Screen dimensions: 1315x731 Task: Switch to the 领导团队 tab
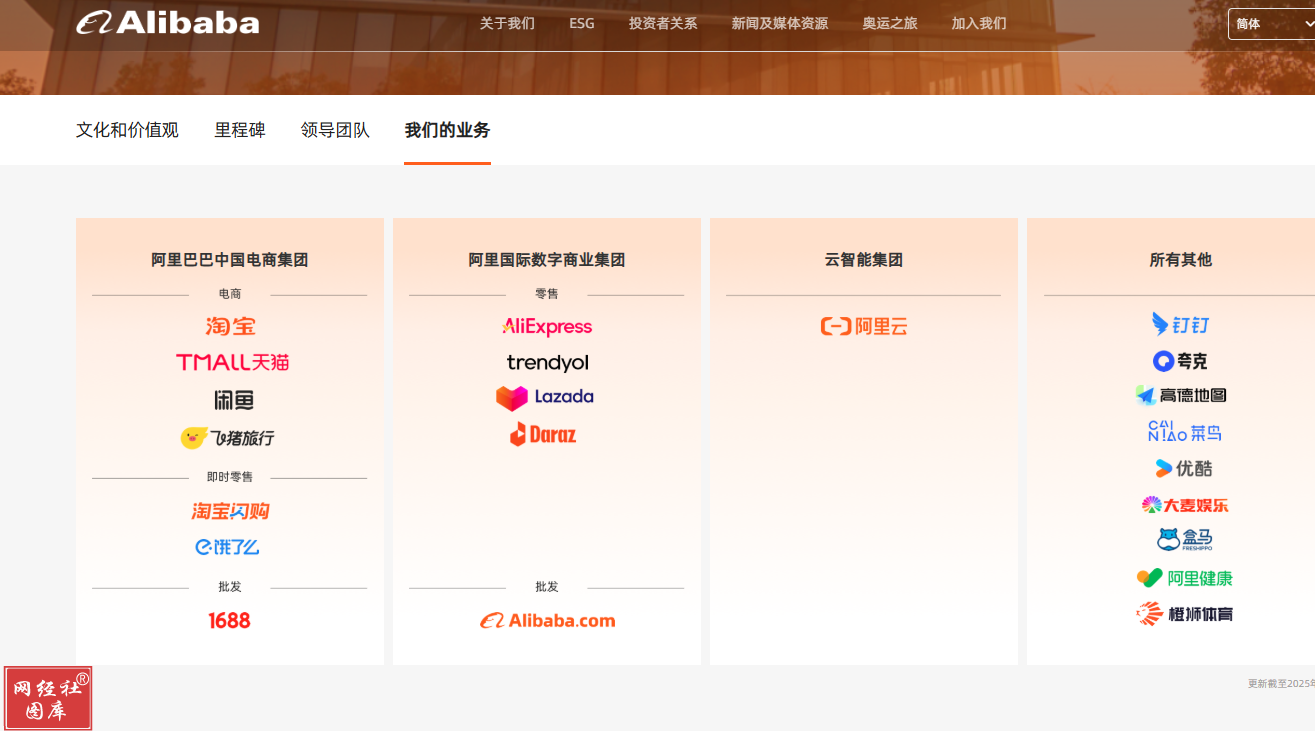335,130
